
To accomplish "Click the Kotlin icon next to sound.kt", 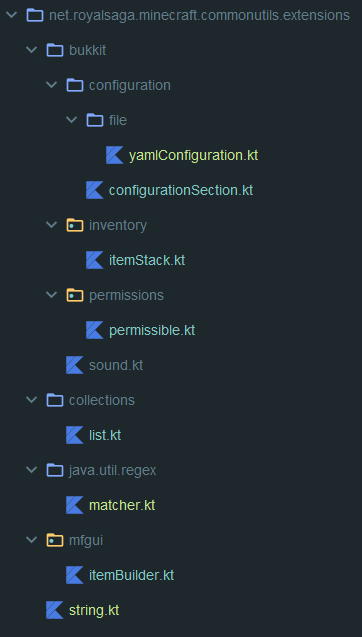I will pos(75,365).
